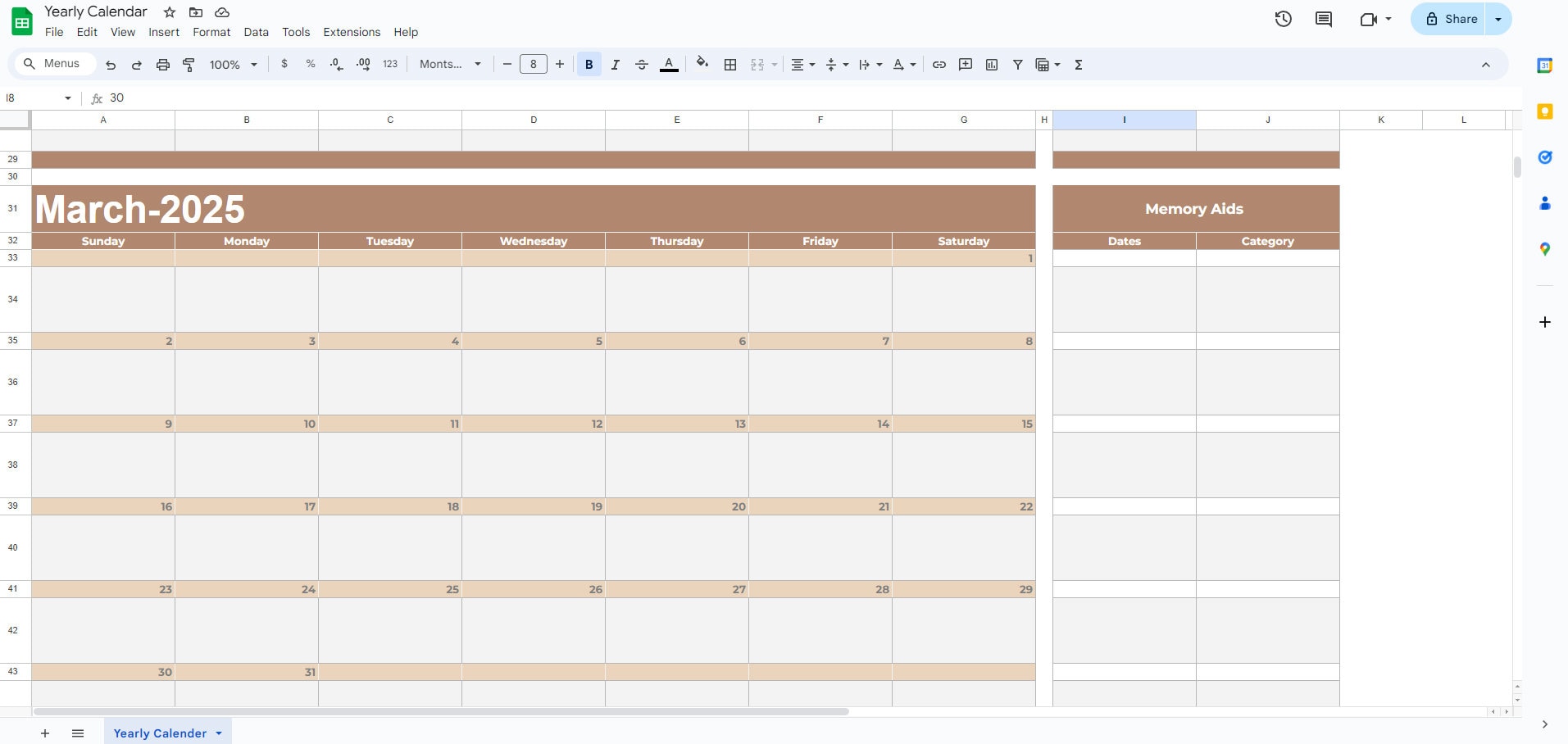The height and width of the screenshot is (744, 1568).
Task: Click the Insert chart icon
Action: (992, 65)
